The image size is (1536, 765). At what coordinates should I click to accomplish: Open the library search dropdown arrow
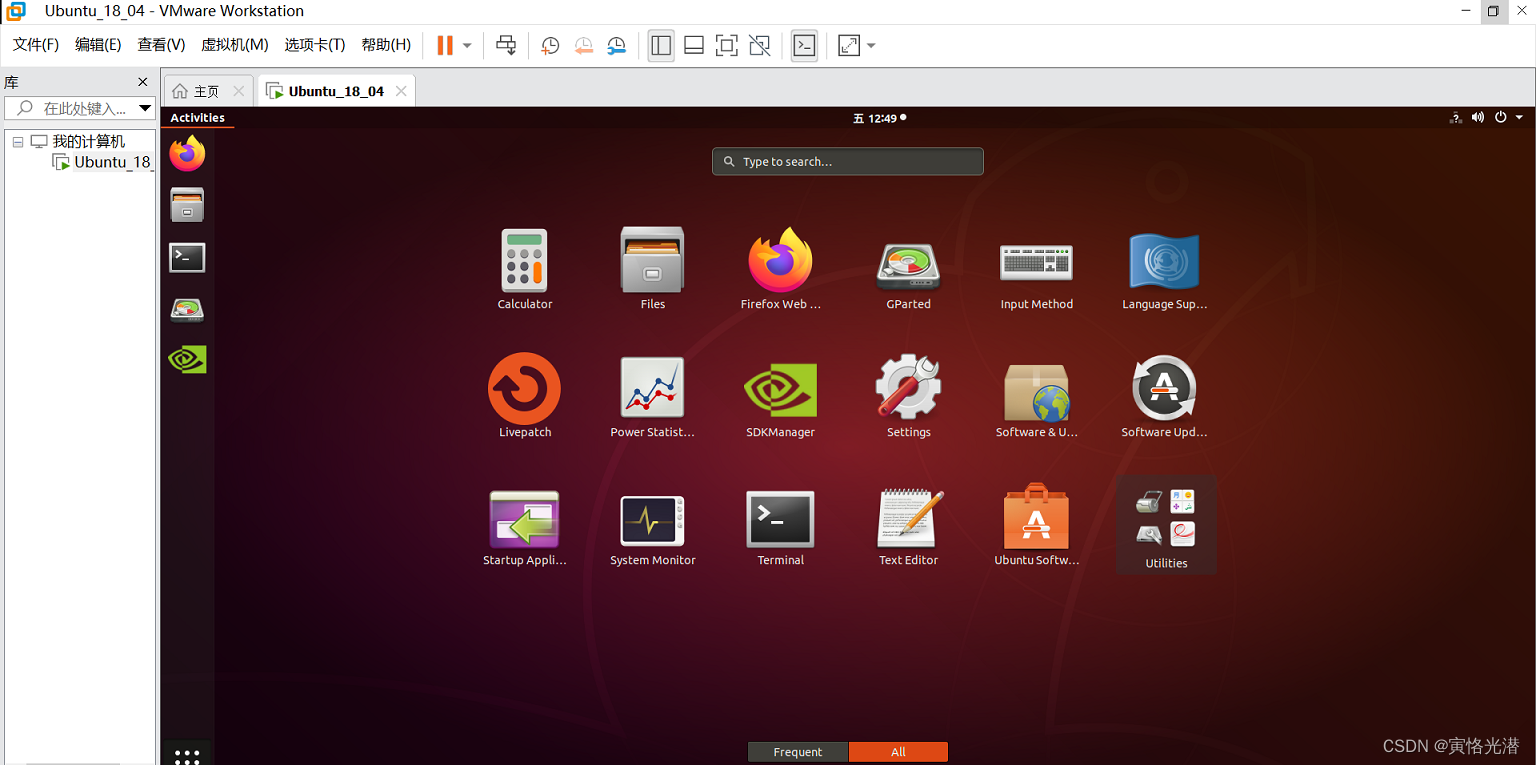[x=145, y=108]
